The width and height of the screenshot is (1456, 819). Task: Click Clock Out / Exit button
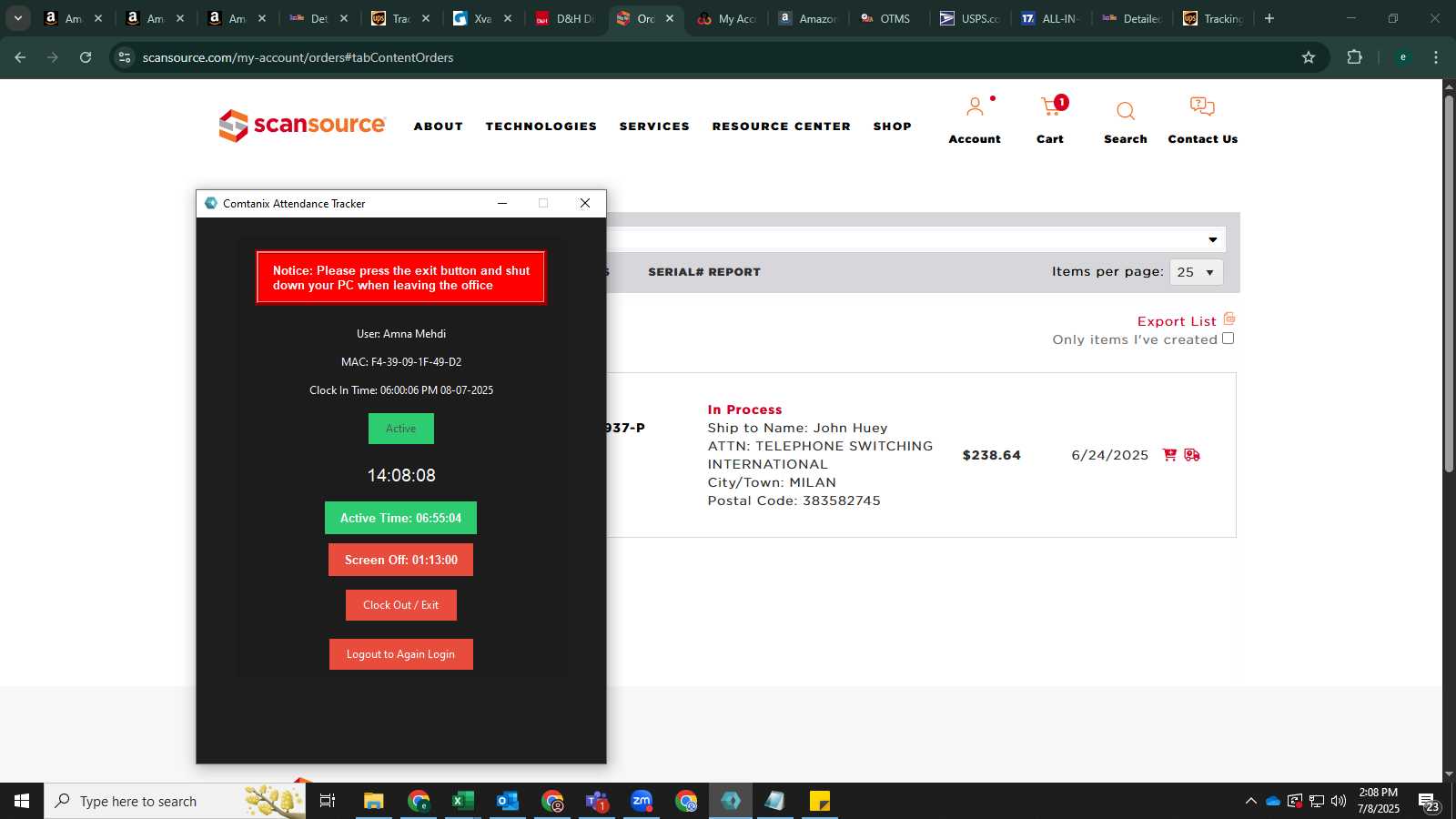(401, 605)
